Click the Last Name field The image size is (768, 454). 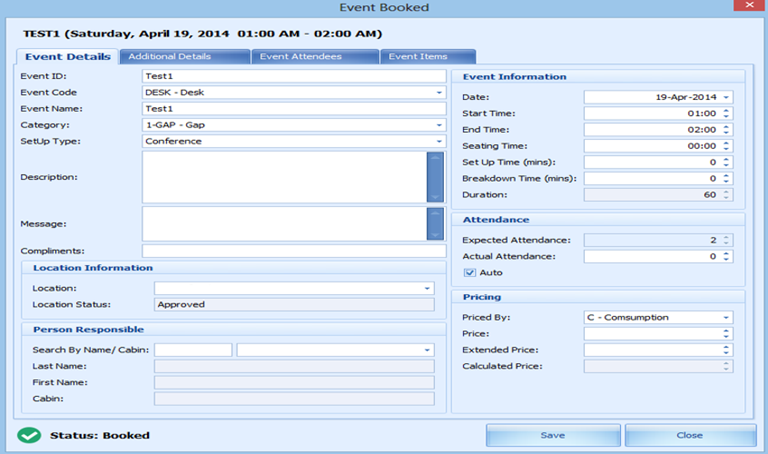[294, 366]
